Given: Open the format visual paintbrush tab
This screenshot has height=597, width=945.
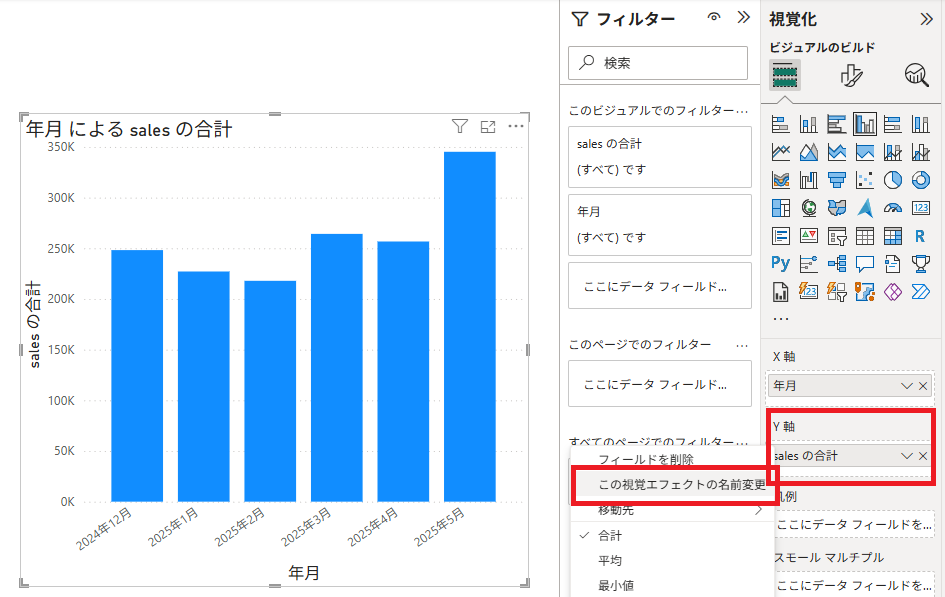Looking at the screenshot, I should (851, 76).
